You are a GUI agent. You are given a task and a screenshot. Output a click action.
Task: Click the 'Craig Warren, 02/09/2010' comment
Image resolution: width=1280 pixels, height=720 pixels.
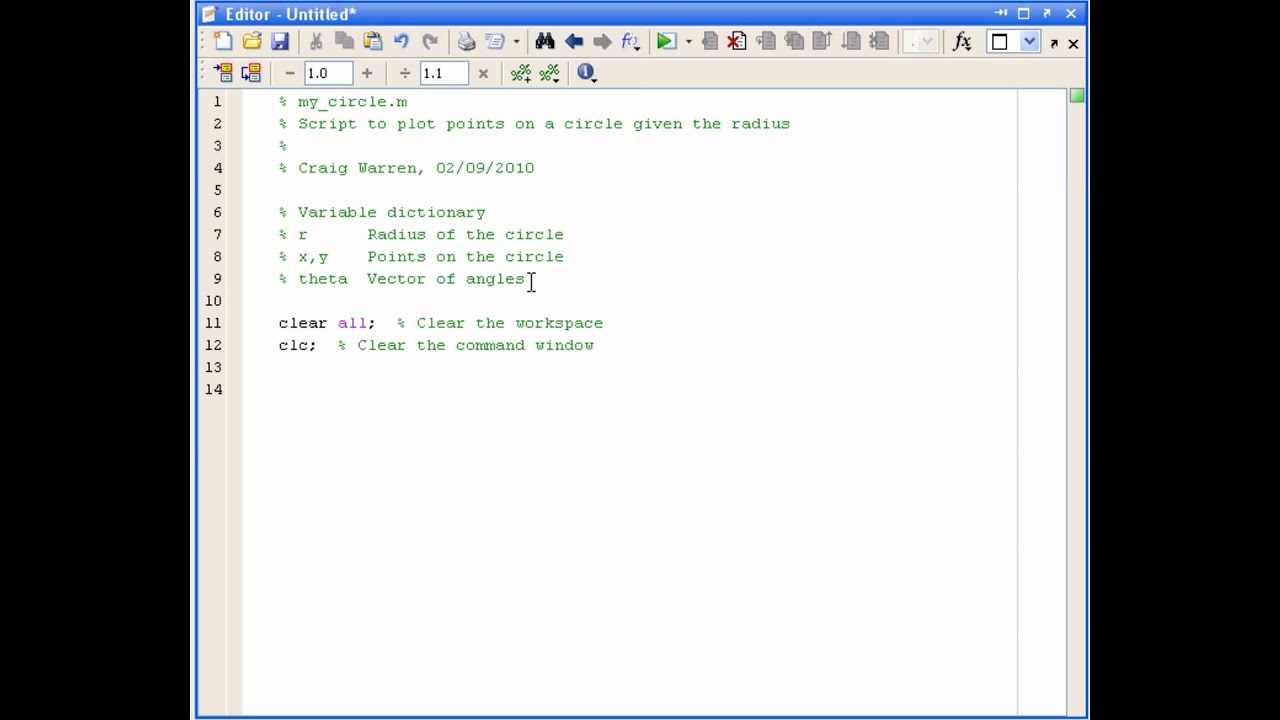[416, 168]
